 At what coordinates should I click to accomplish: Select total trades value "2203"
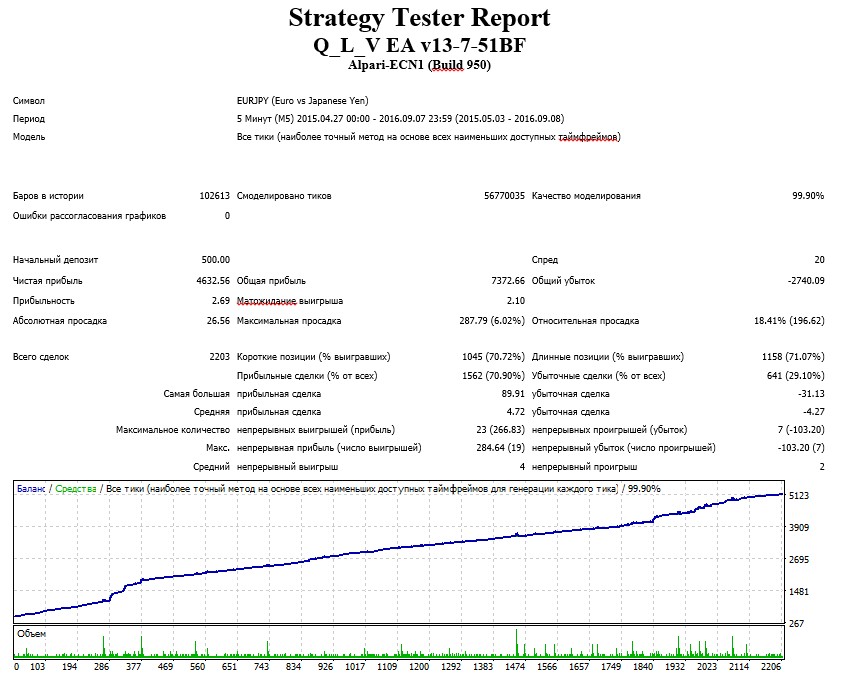219,357
